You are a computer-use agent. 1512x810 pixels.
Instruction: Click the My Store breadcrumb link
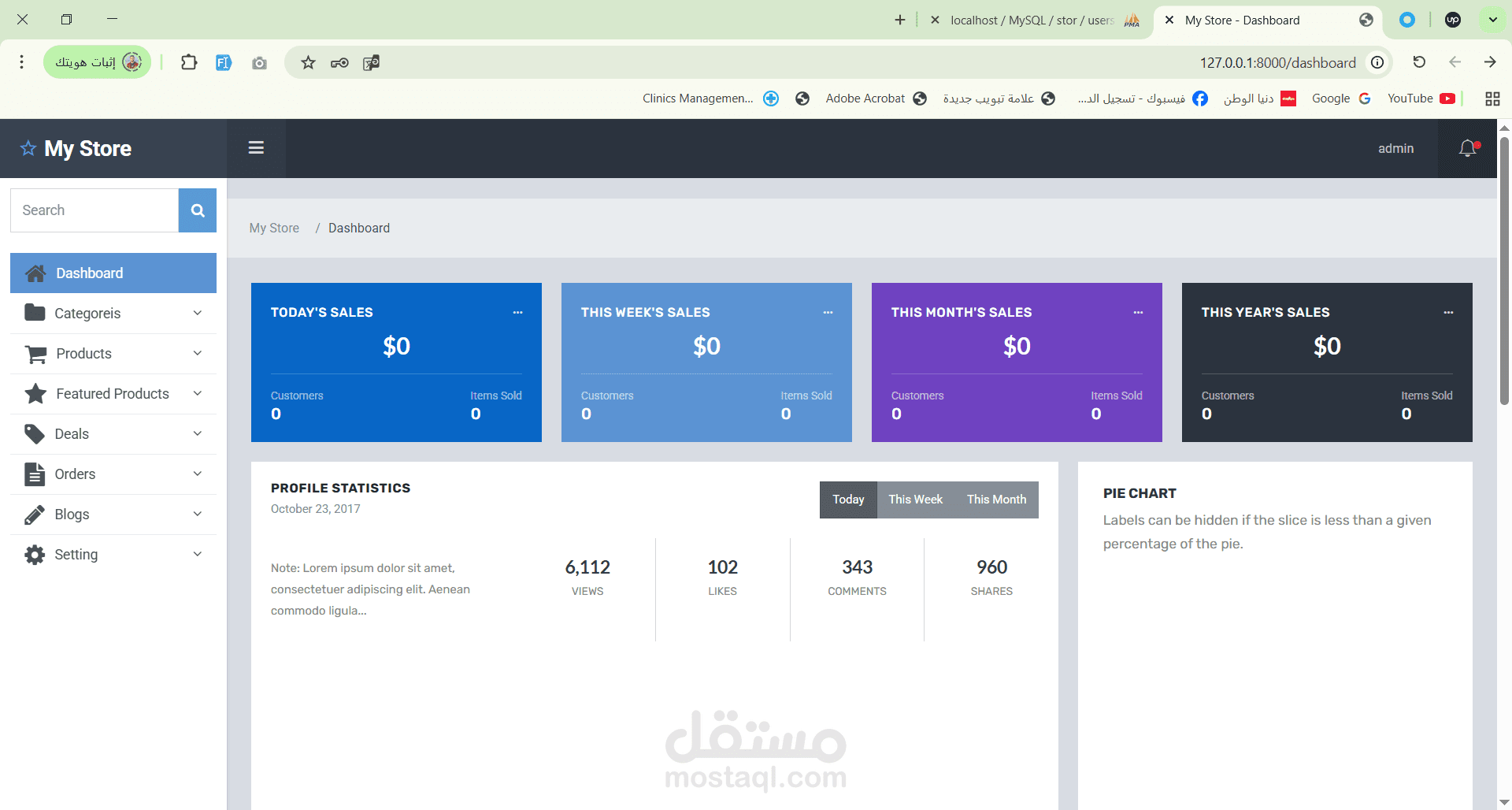(x=274, y=228)
